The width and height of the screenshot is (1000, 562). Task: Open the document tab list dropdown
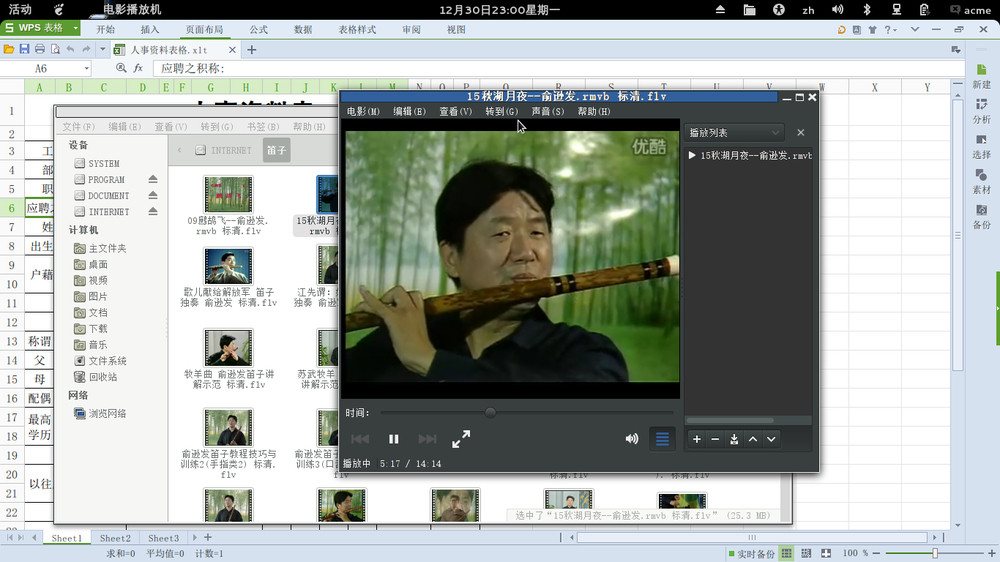coord(955,50)
